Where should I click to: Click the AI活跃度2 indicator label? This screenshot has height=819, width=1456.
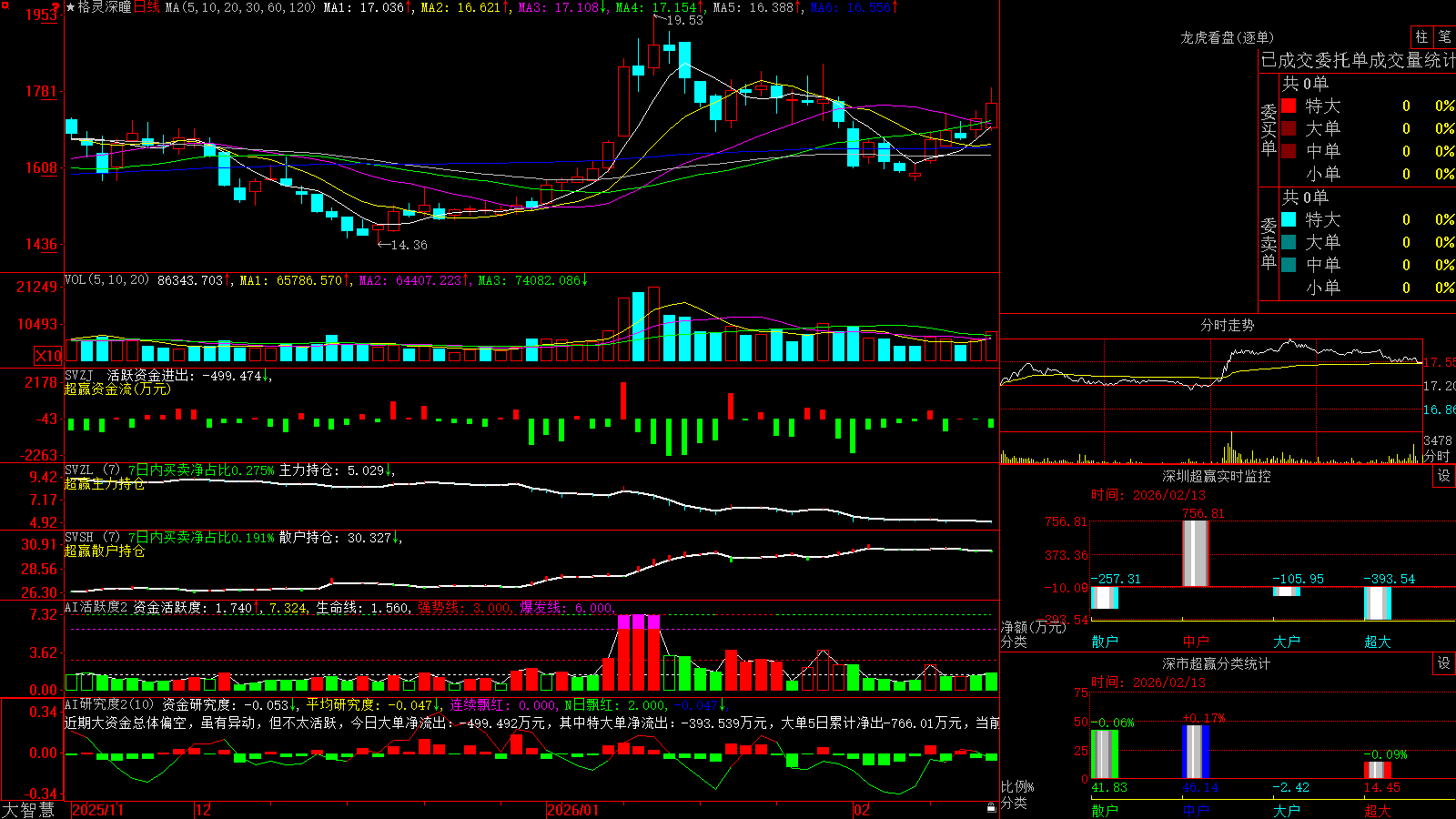(96, 608)
